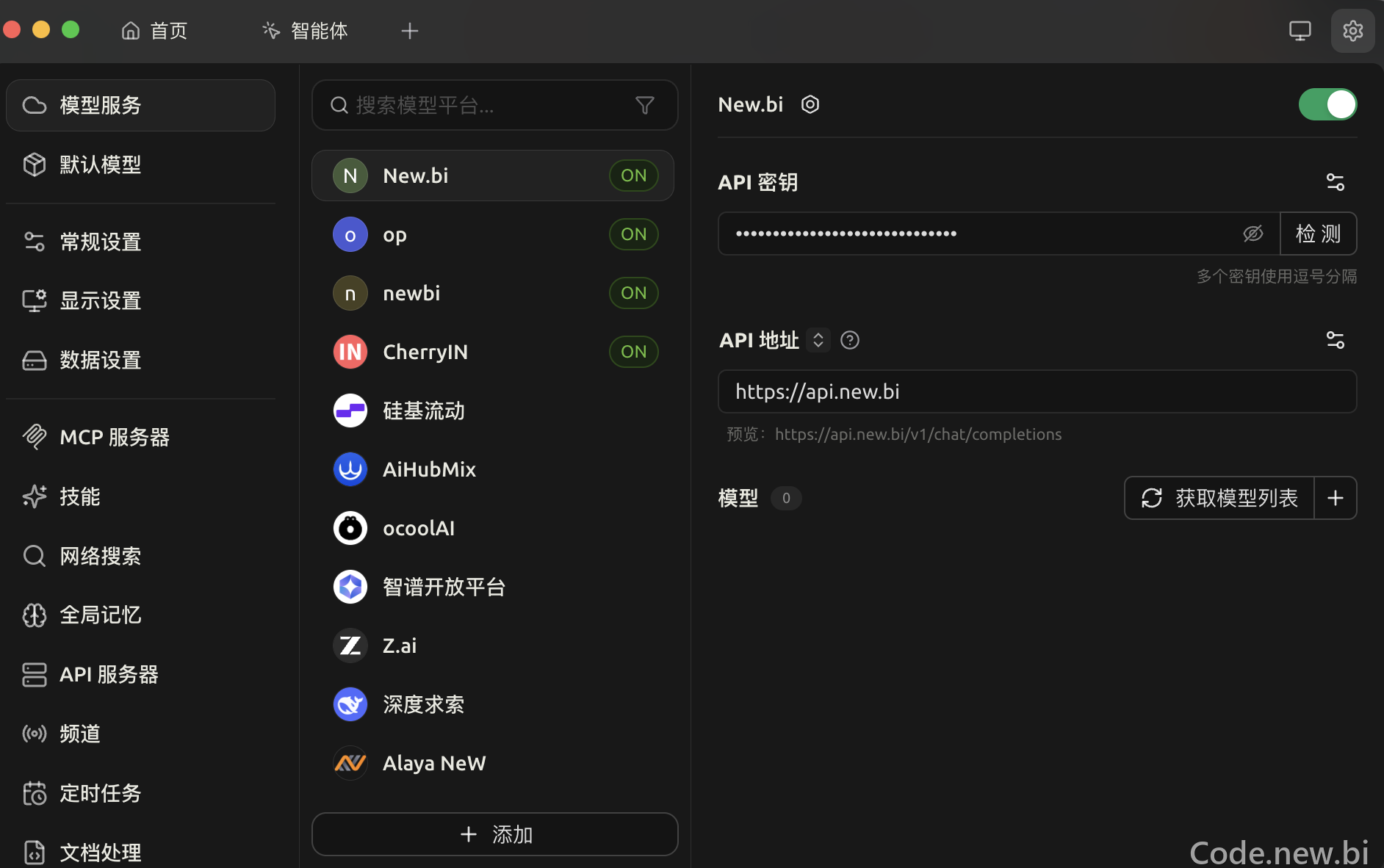Click the plus icon to add model
Viewport: 1384px width, 868px height.
[1335, 498]
